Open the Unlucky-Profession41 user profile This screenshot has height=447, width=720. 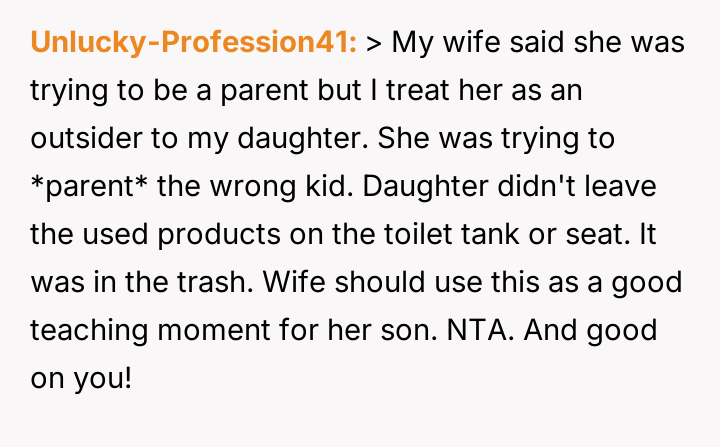coord(194,43)
